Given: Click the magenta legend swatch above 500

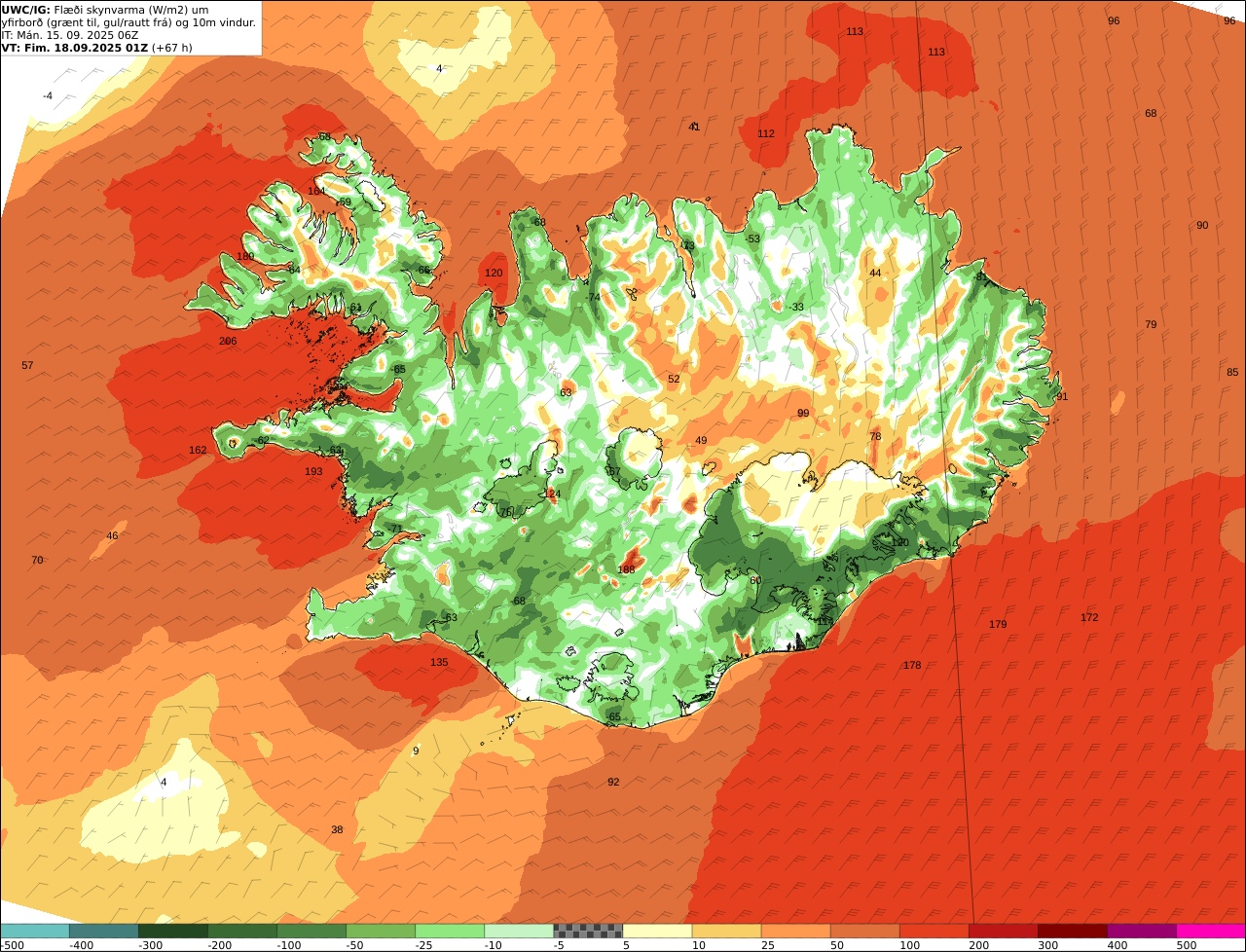Looking at the screenshot, I should coord(1211,932).
